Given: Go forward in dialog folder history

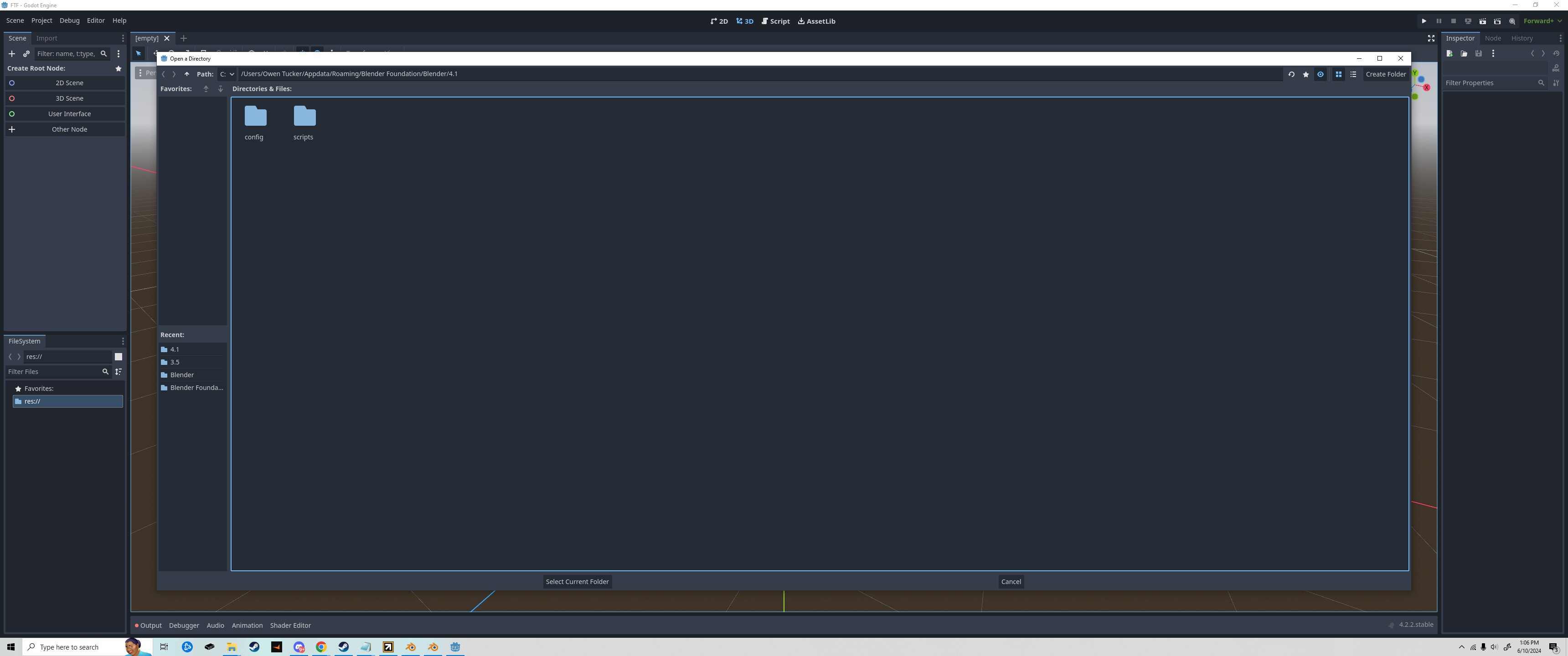Looking at the screenshot, I should (x=174, y=74).
